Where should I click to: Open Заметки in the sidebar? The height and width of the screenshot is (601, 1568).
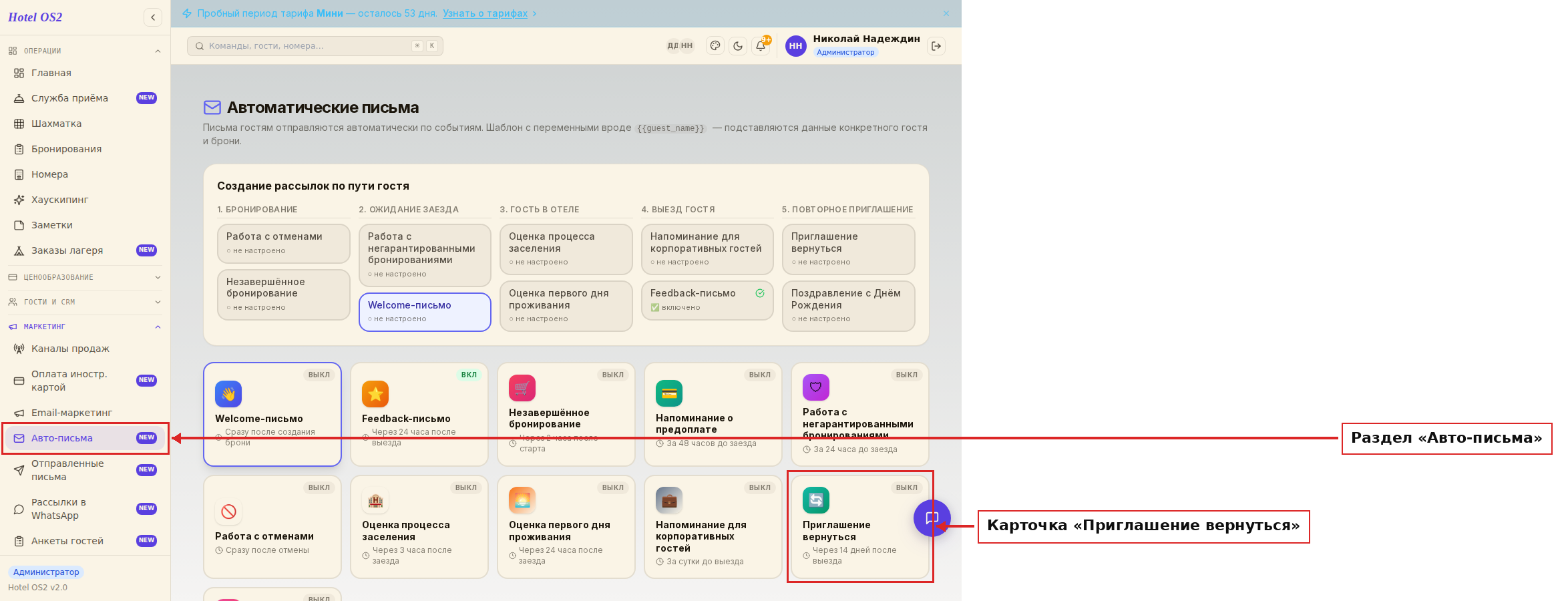tap(85, 225)
